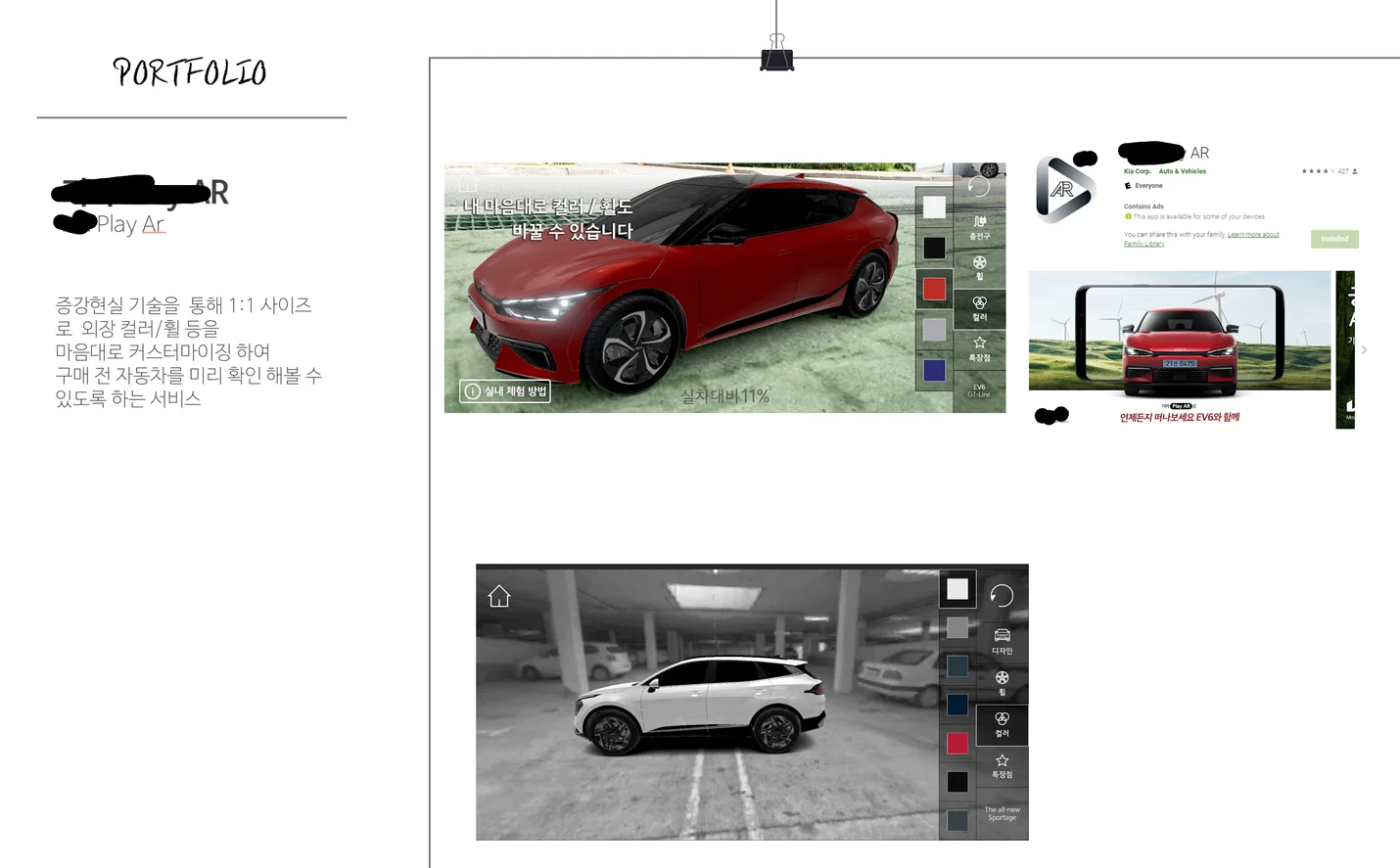
Task: Open 컬러 color tab in EV6 screen
Action: click(x=979, y=307)
